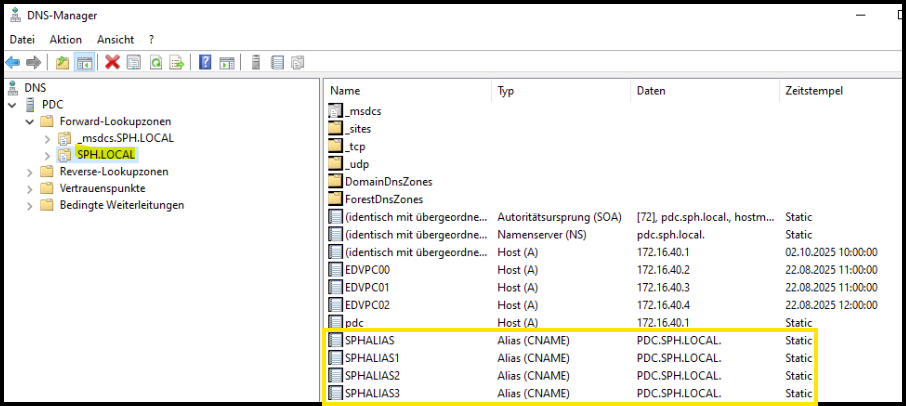This screenshot has height=406, width=906.
Task: Click the server tower icon in toolbar
Action: click(x=255, y=63)
